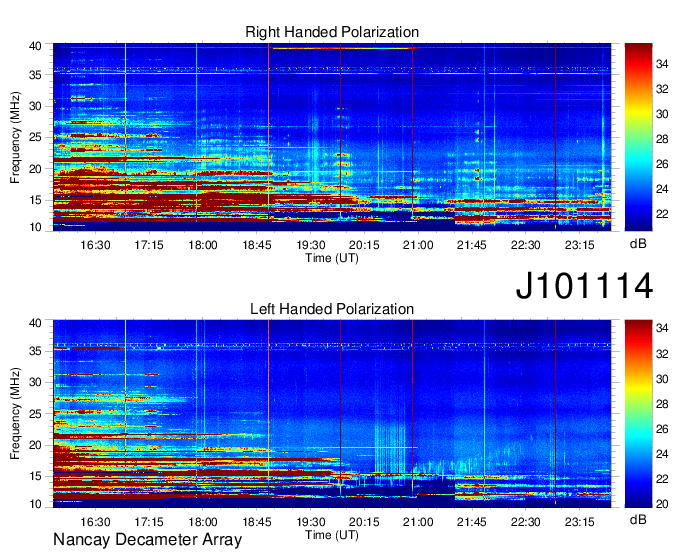Click the 25 MHz tick on Left Handed frequency axis
The height and width of the screenshot is (552, 680).
[35, 414]
